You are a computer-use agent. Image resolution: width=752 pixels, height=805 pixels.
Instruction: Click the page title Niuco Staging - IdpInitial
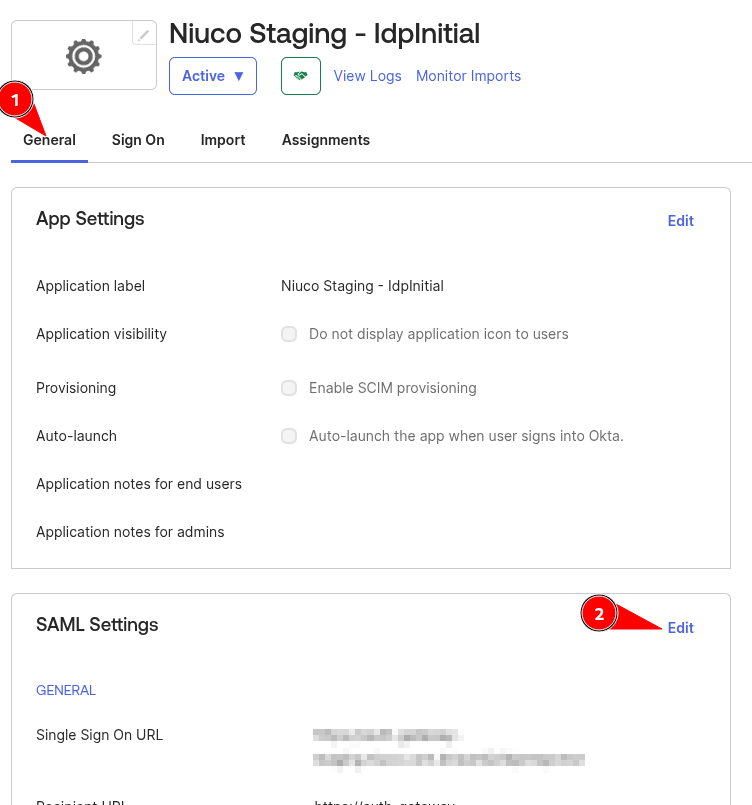click(x=324, y=34)
